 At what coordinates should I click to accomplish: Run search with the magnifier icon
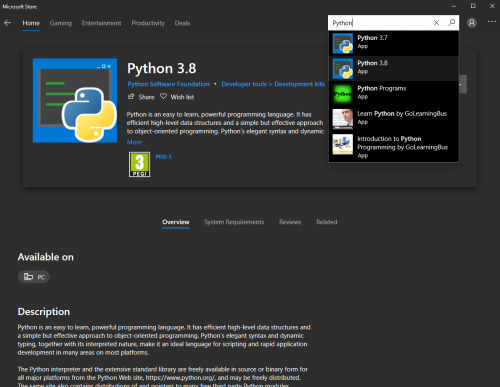[x=451, y=23]
